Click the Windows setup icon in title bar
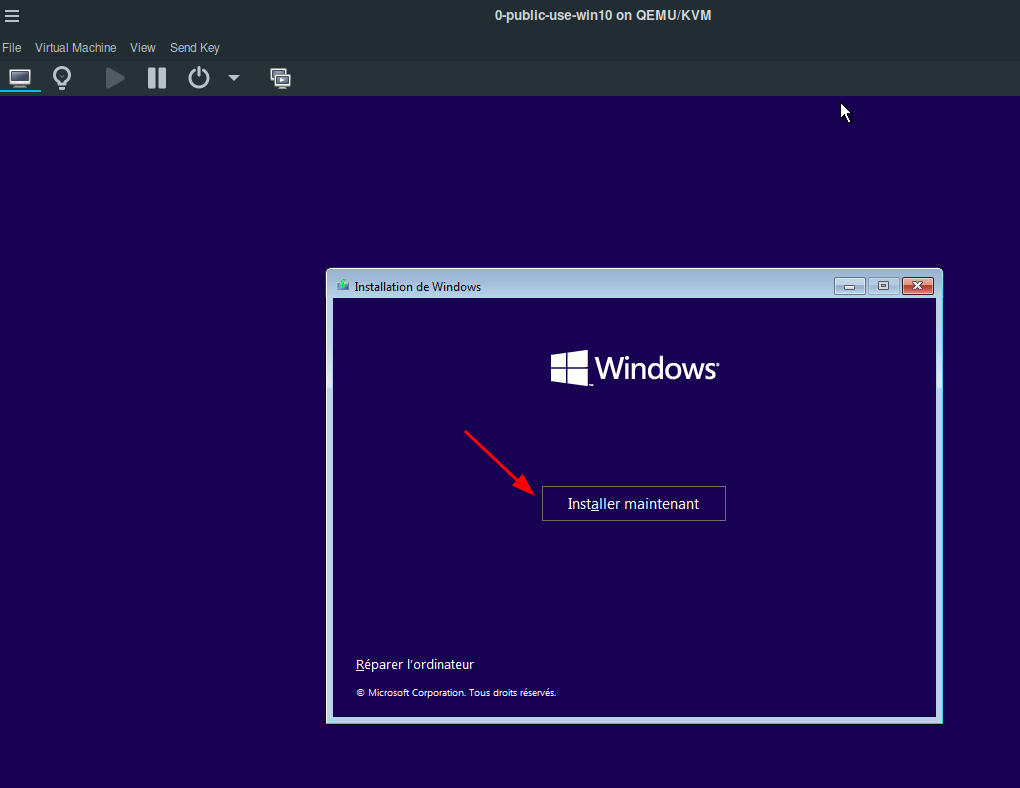Viewport: 1020px width, 788px height. (x=343, y=286)
